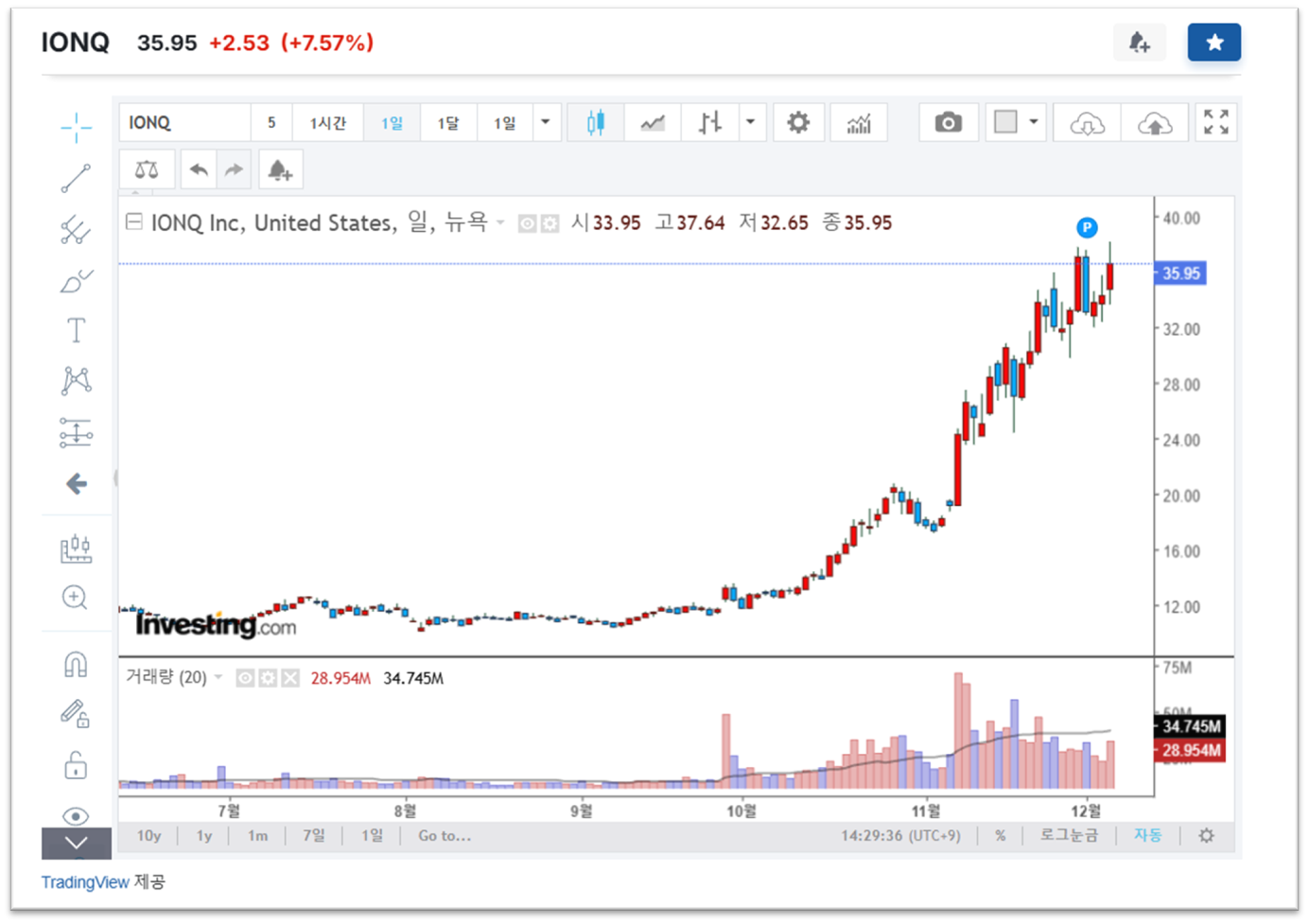The height and width of the screenshot is (924, 1309).
Task: Open bottom bar chart settings gear
Action: coord(1206,836)
